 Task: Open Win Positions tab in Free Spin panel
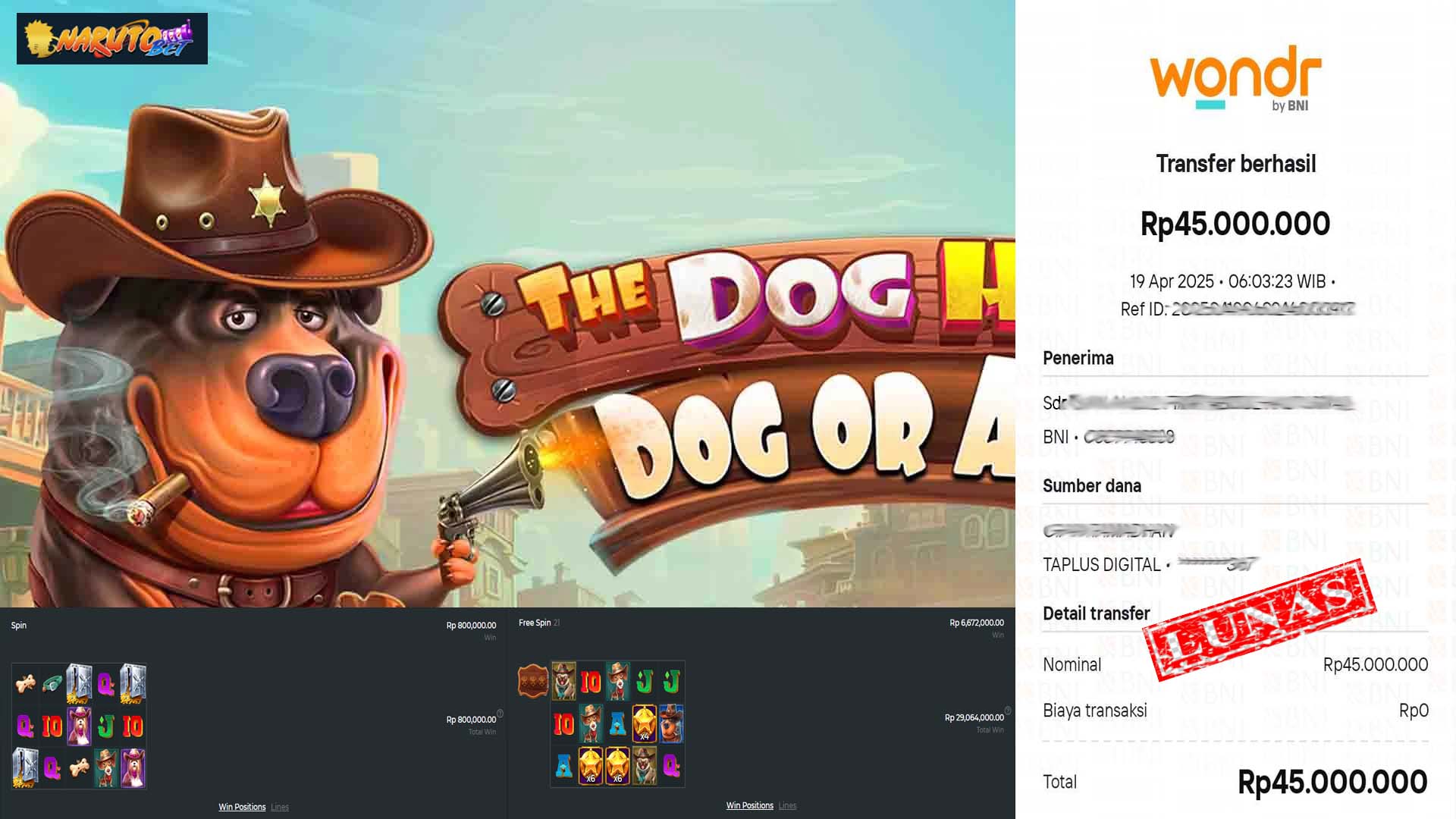(750, 805)
